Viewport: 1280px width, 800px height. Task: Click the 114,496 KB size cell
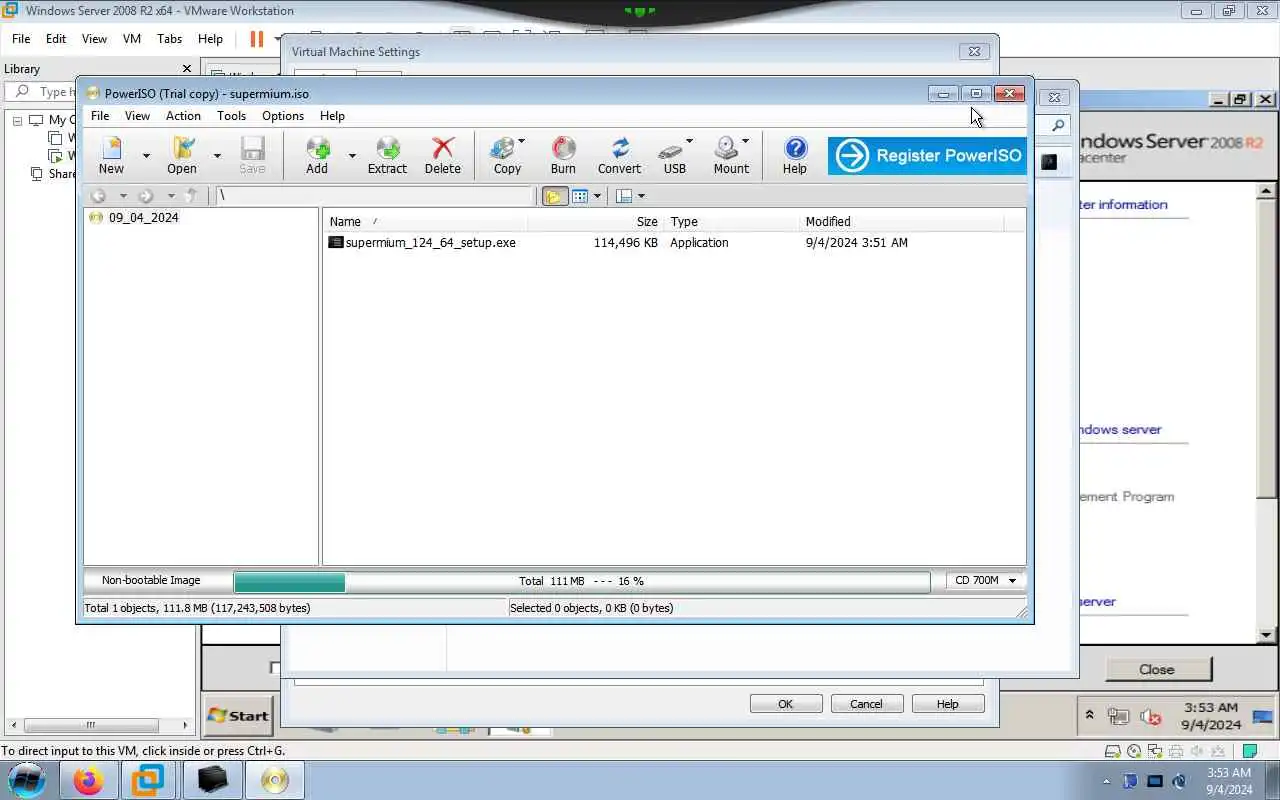[x=625, y=242]
